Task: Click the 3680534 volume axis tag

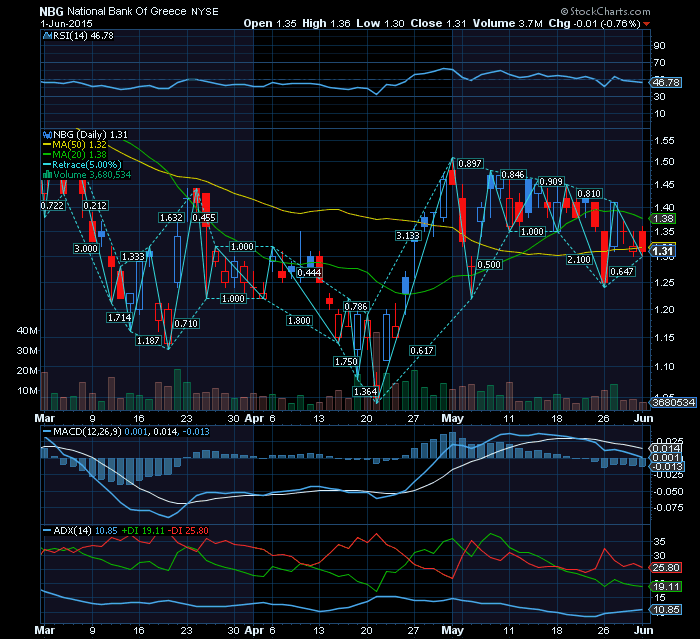Action: coord(673,402)
